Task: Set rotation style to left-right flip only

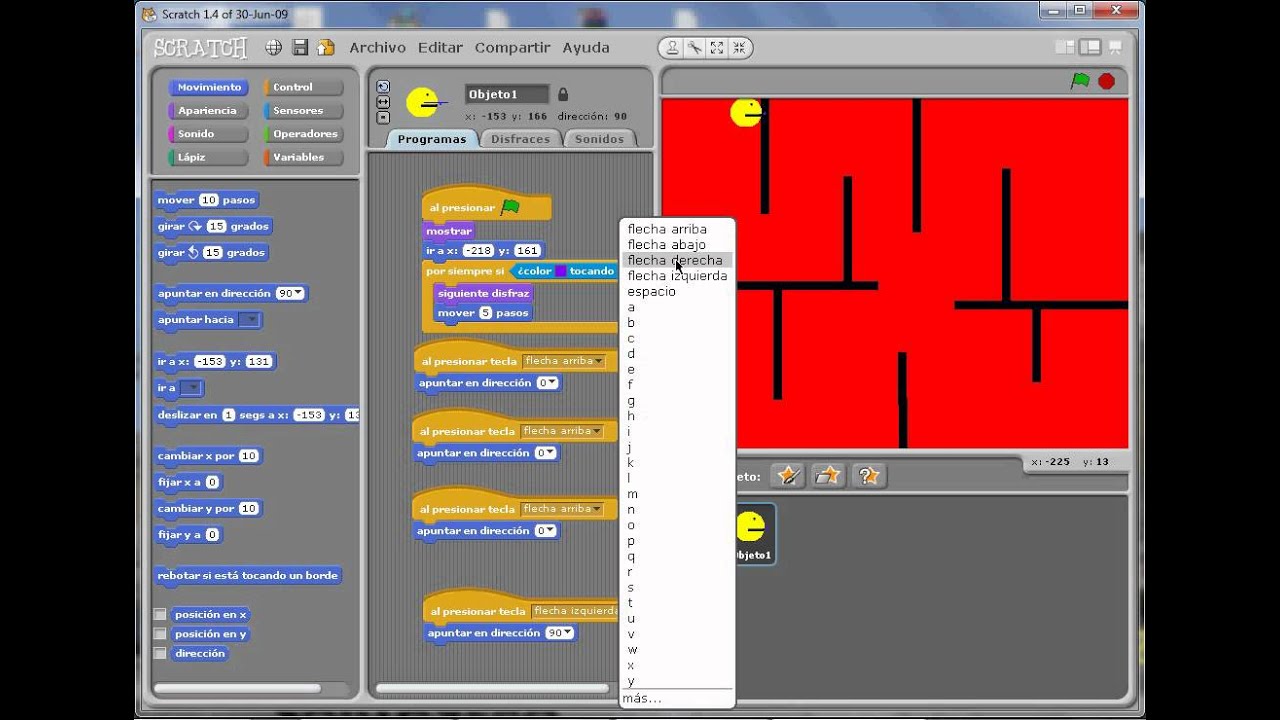Action: (383, 102)
